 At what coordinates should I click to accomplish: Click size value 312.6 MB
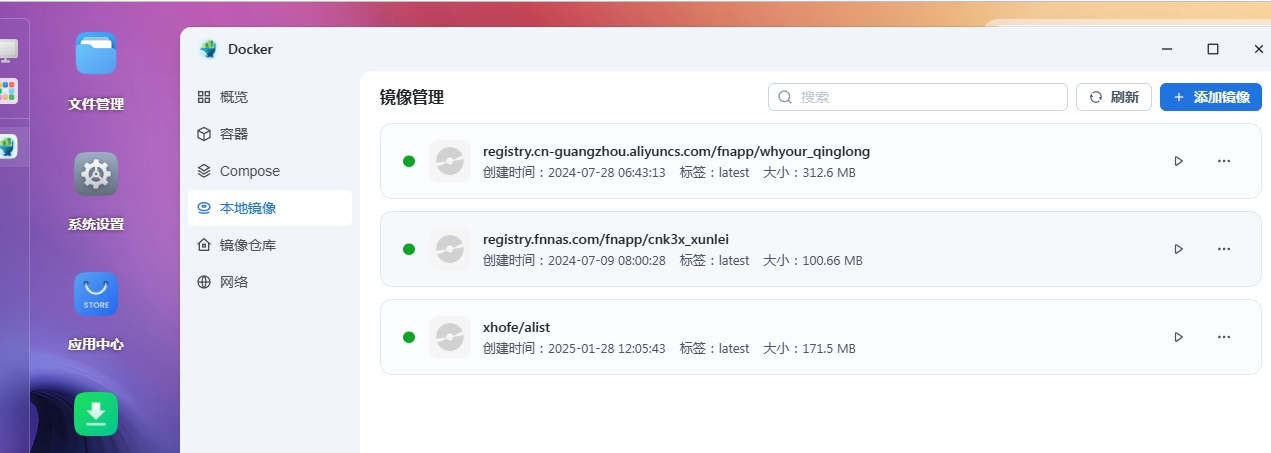[829, 173]
